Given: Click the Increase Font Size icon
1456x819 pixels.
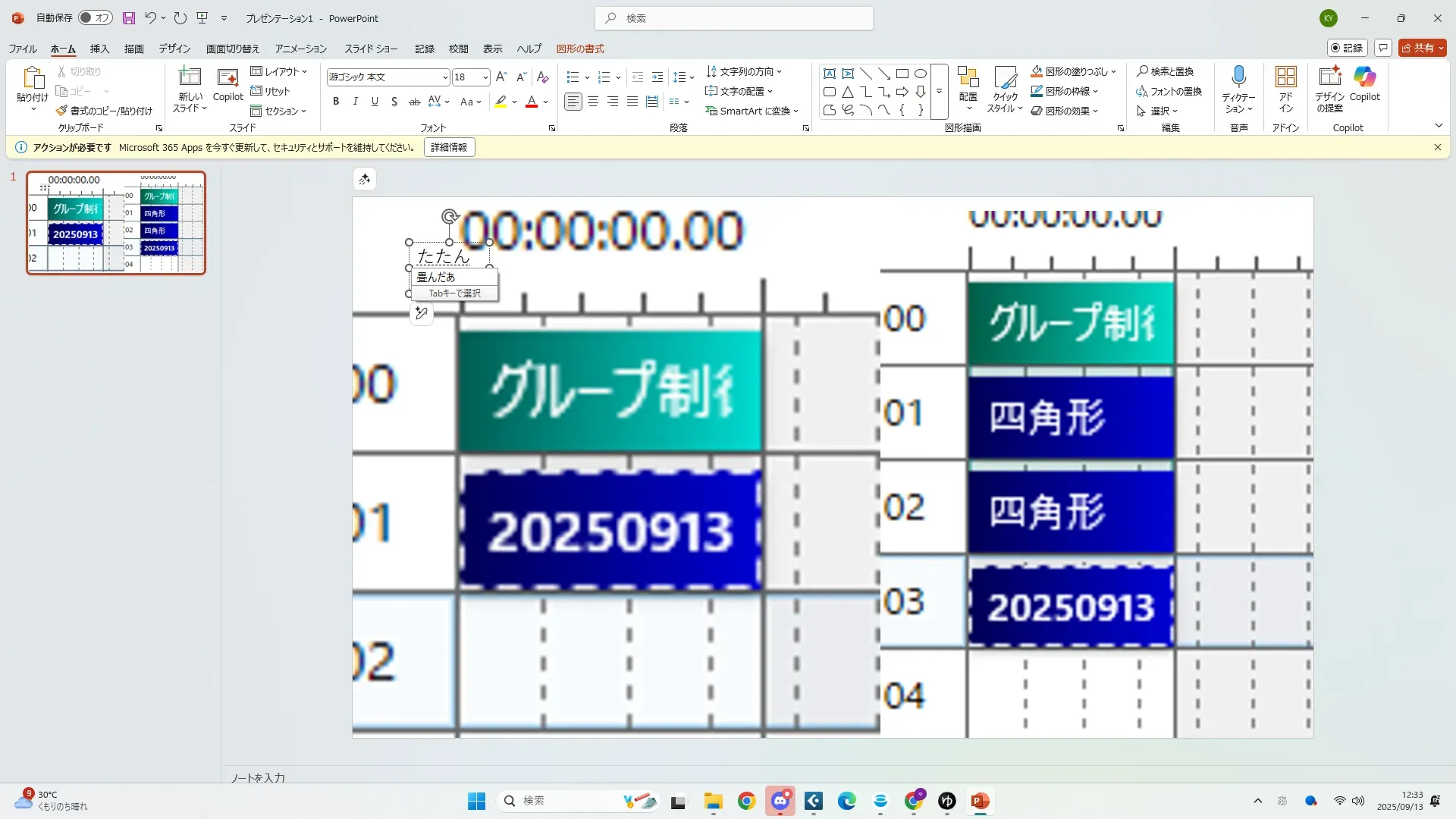Looking at the screenshot, I should 500,77.
